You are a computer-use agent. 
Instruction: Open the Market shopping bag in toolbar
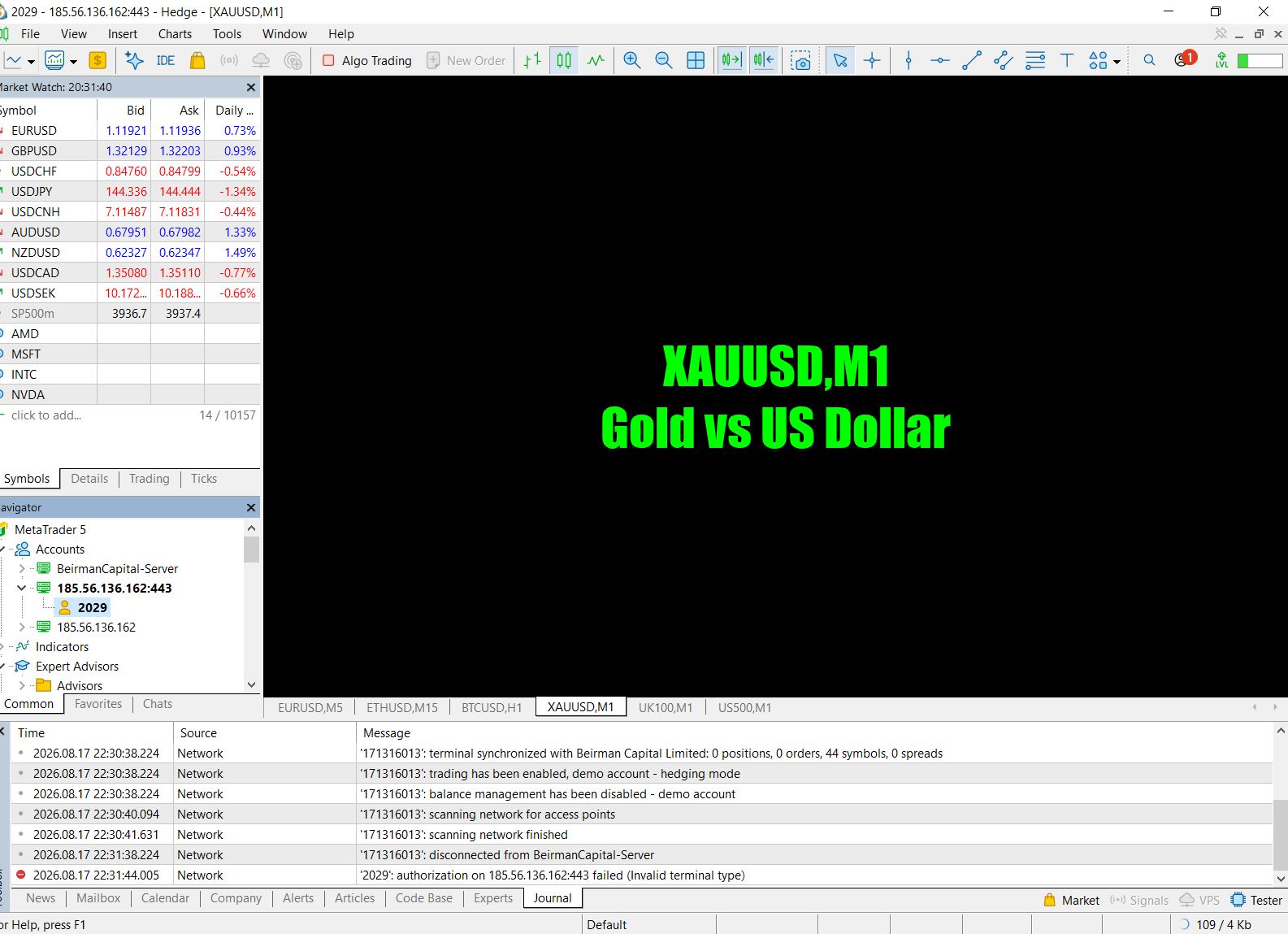tap(197, 60)
